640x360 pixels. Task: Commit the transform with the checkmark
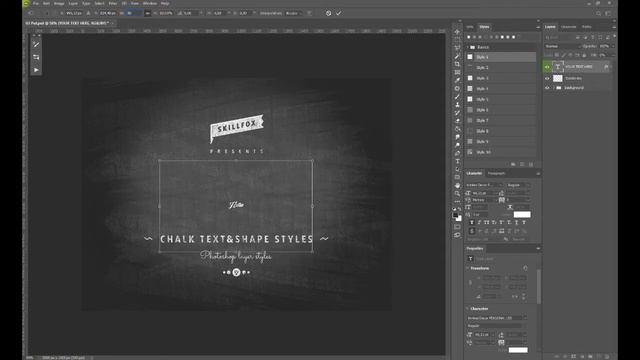[338, 13]
